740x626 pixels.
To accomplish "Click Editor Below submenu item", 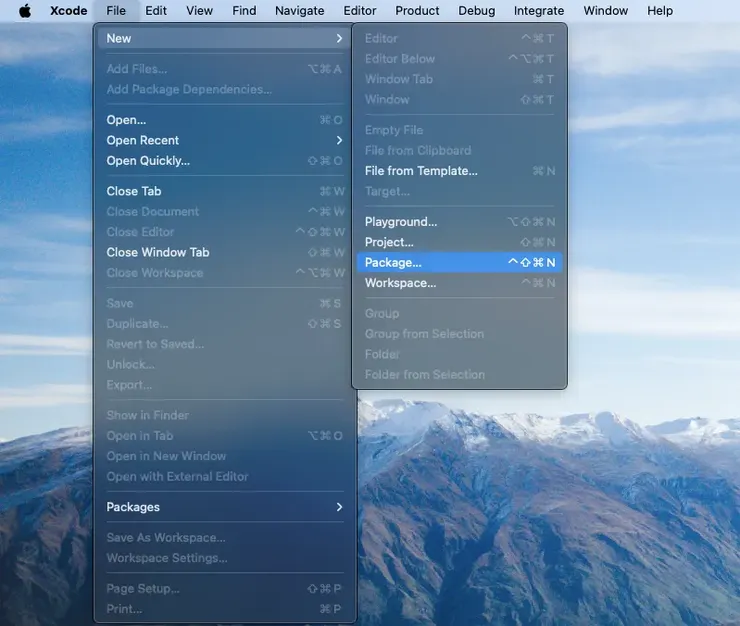I will (x=460, y=59).
